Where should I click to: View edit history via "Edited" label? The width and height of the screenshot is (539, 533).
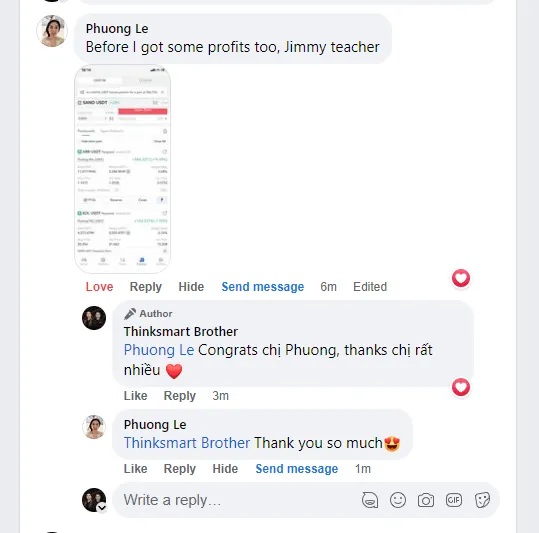coord(370,287)
